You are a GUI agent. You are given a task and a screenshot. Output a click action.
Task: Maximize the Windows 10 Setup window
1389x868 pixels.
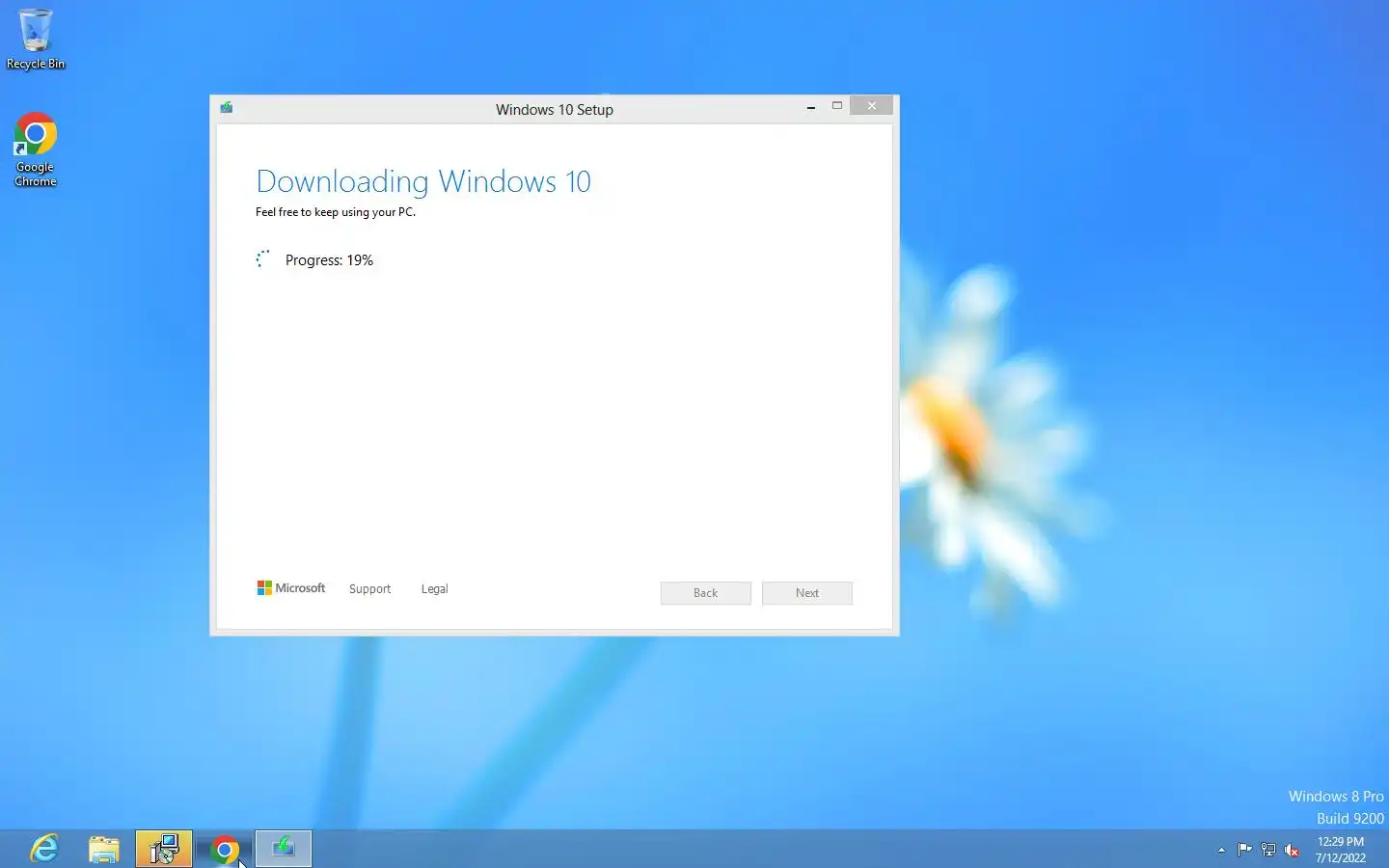tap(837, 106)
